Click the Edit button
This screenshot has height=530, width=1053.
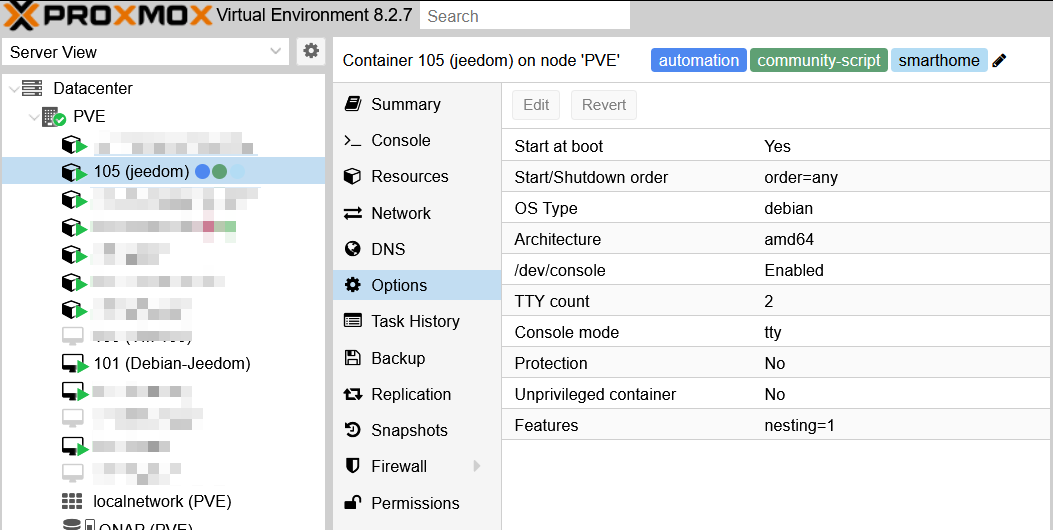pos(536,105)
